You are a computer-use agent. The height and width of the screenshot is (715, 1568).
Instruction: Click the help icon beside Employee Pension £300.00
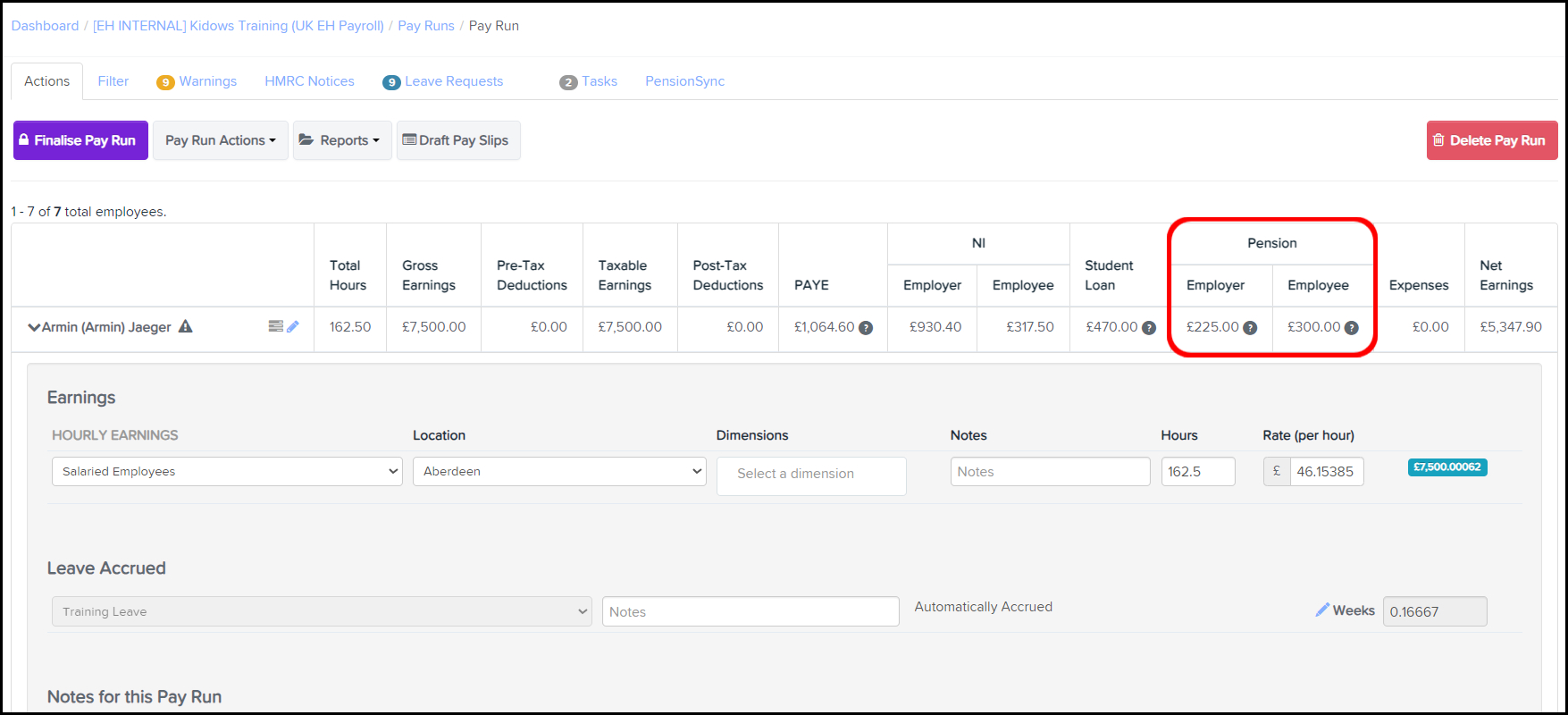tap(1352, 328)
